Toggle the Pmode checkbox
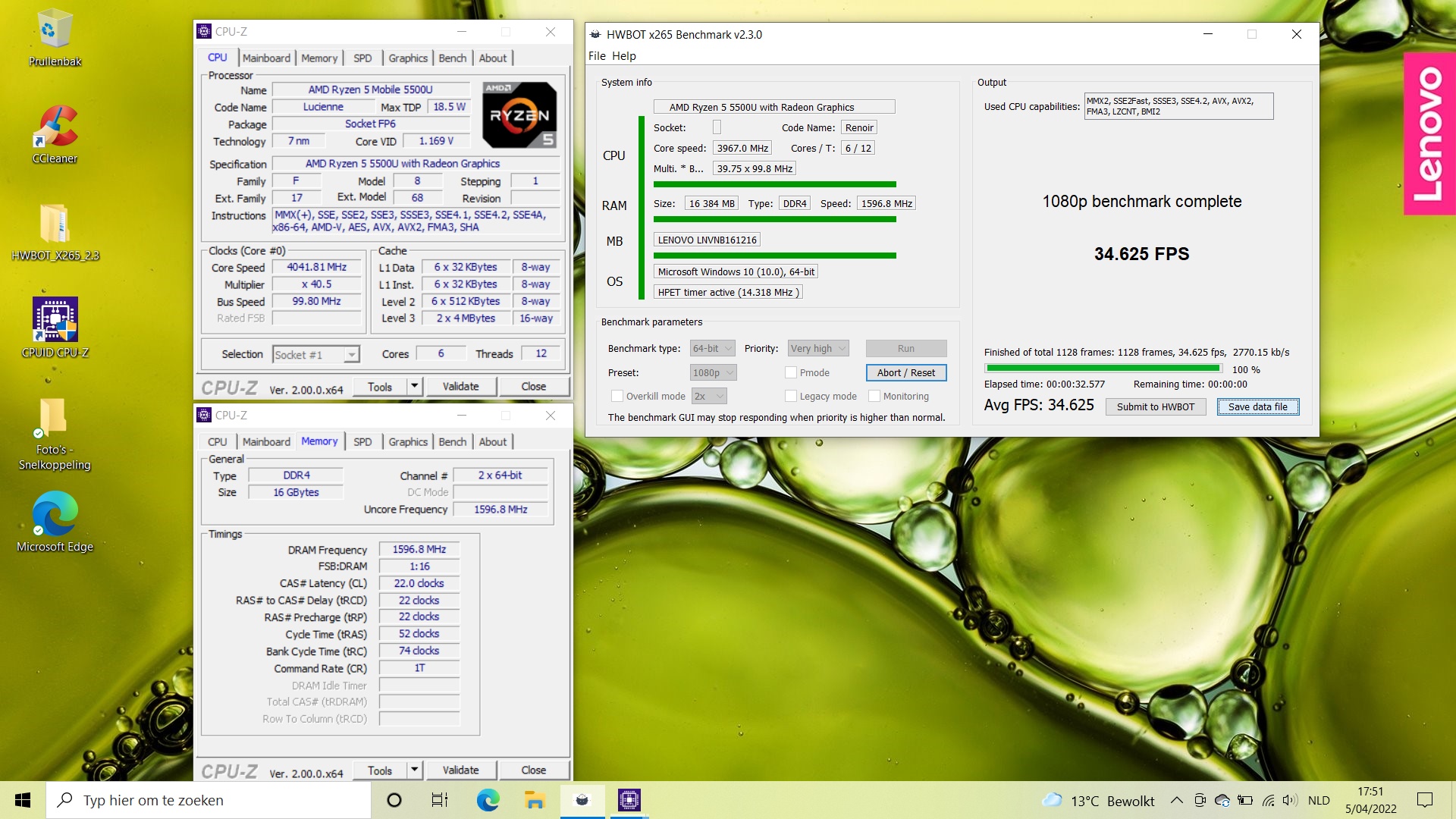Viewport: 1456px width, 819px height. [x=791, y=372]
